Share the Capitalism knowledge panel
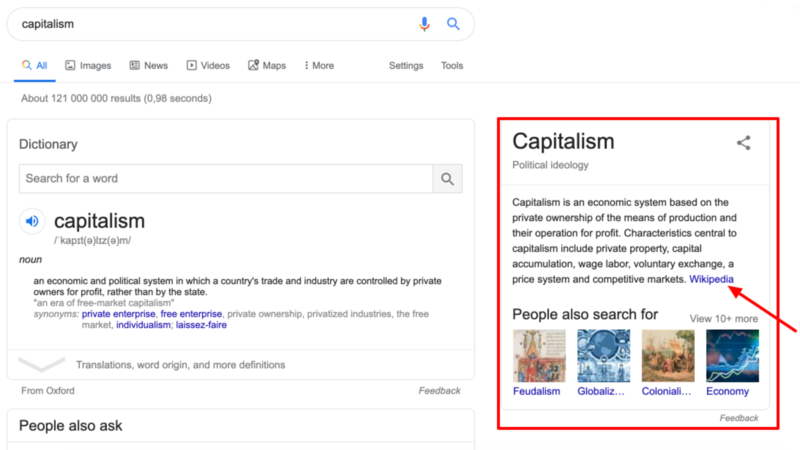The width and height of the screenshot is (800, 450). pos(743,143)
